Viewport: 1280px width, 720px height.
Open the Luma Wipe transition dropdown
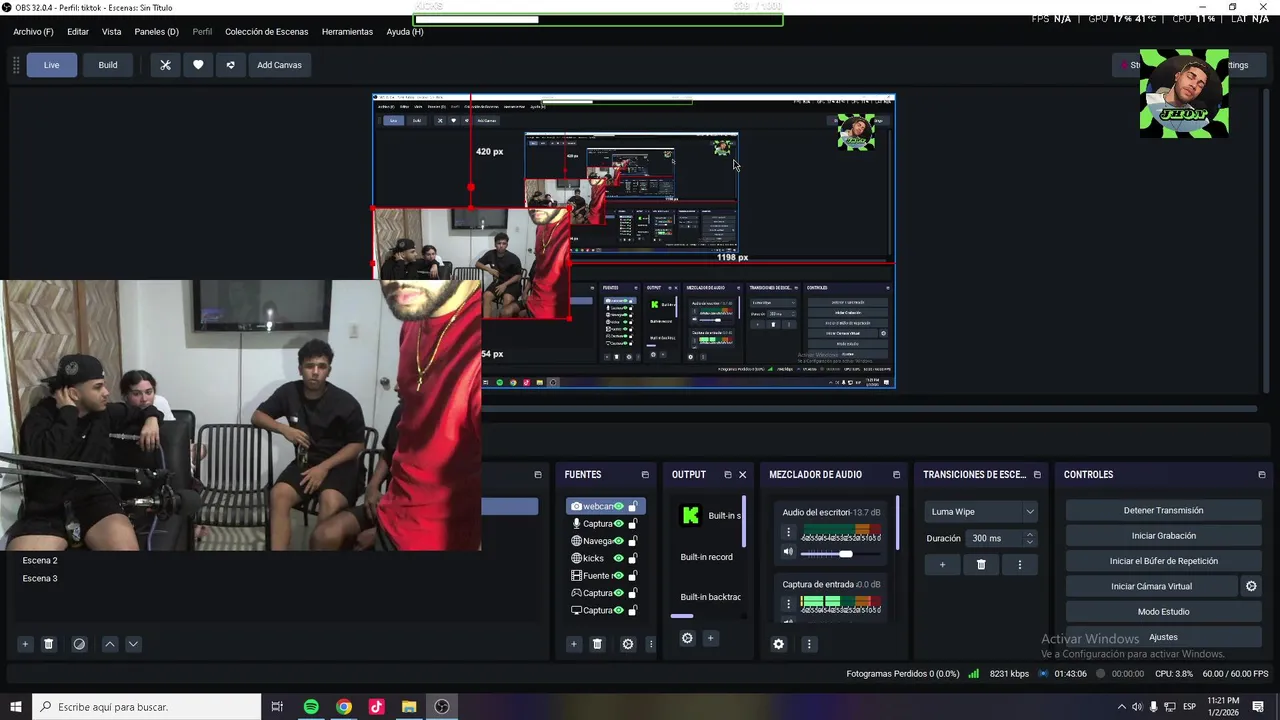(981, 511)
